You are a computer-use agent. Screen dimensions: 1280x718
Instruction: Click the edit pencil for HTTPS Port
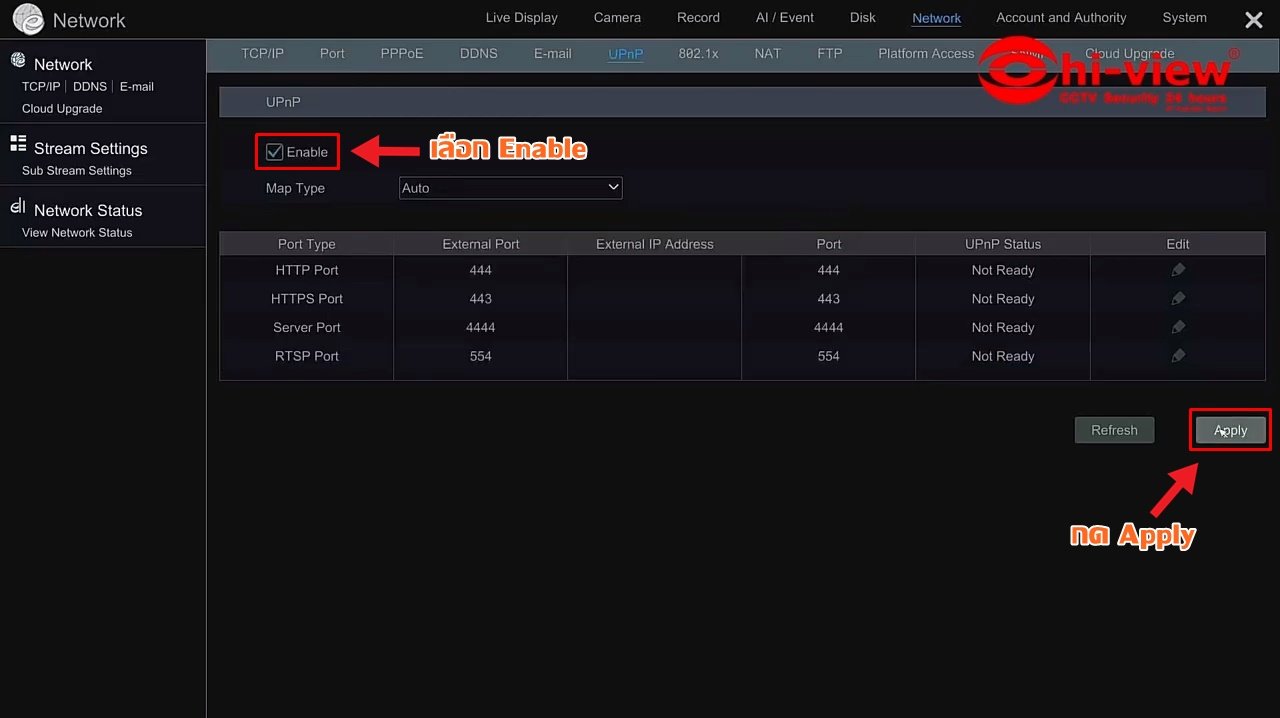coord(1178,299)
